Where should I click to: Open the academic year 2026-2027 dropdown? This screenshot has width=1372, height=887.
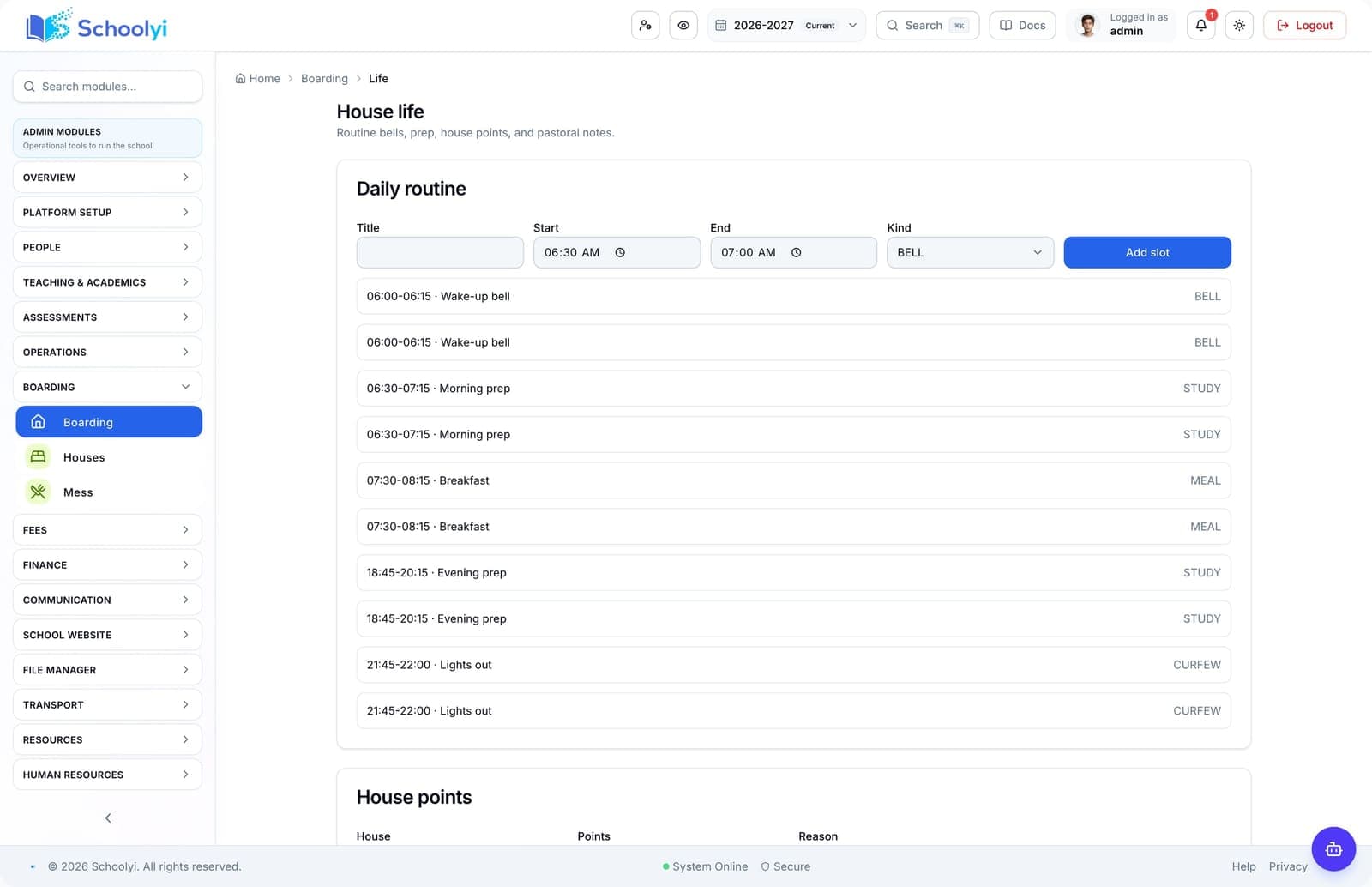click(x=786, y=26)
